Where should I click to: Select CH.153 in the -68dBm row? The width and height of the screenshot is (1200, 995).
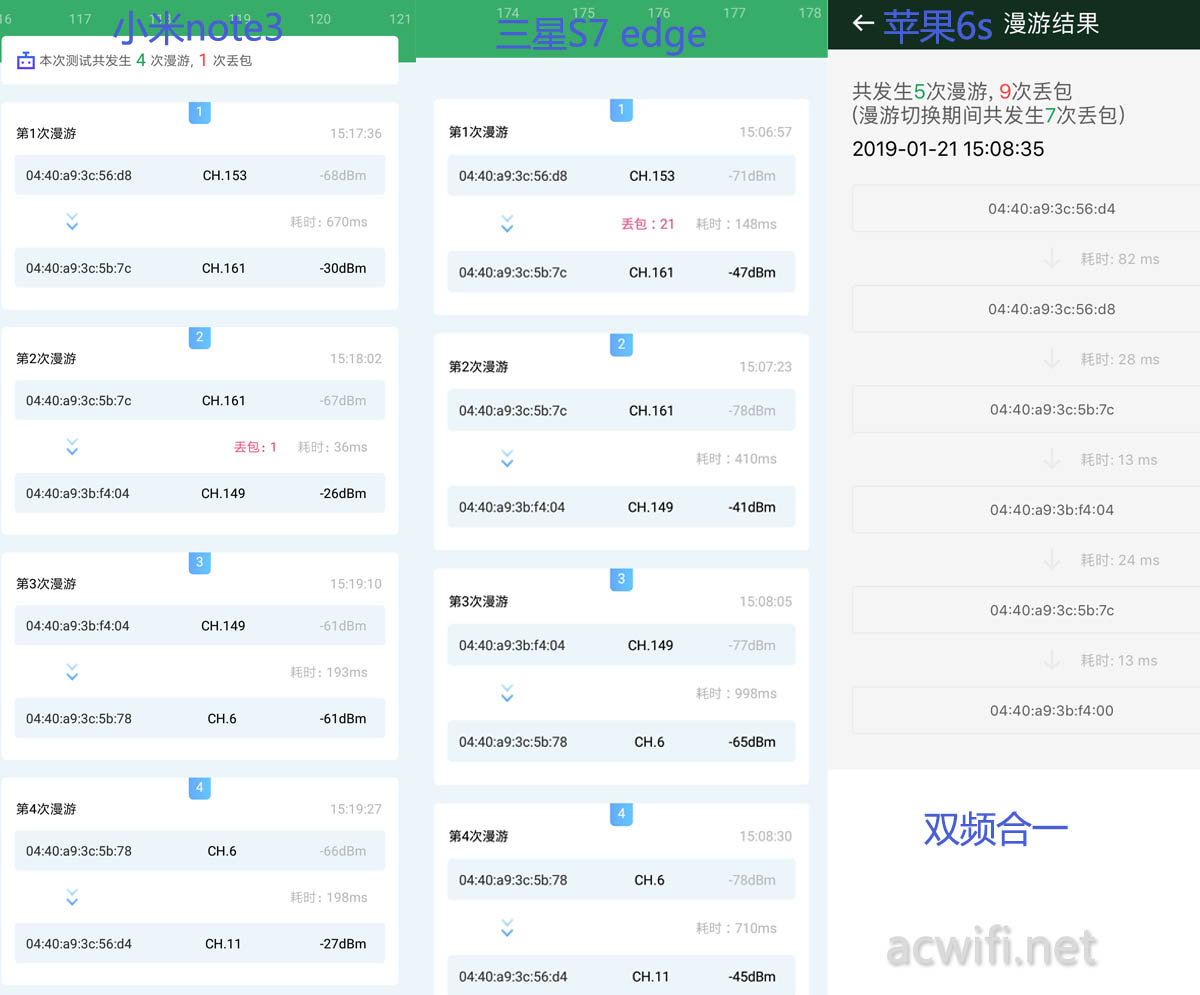tap(224, 175)
